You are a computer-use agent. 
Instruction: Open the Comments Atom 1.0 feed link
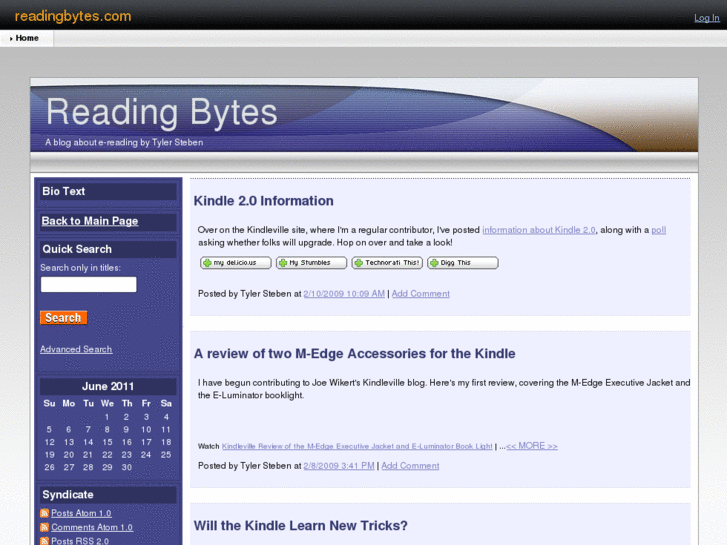(92, 527)
